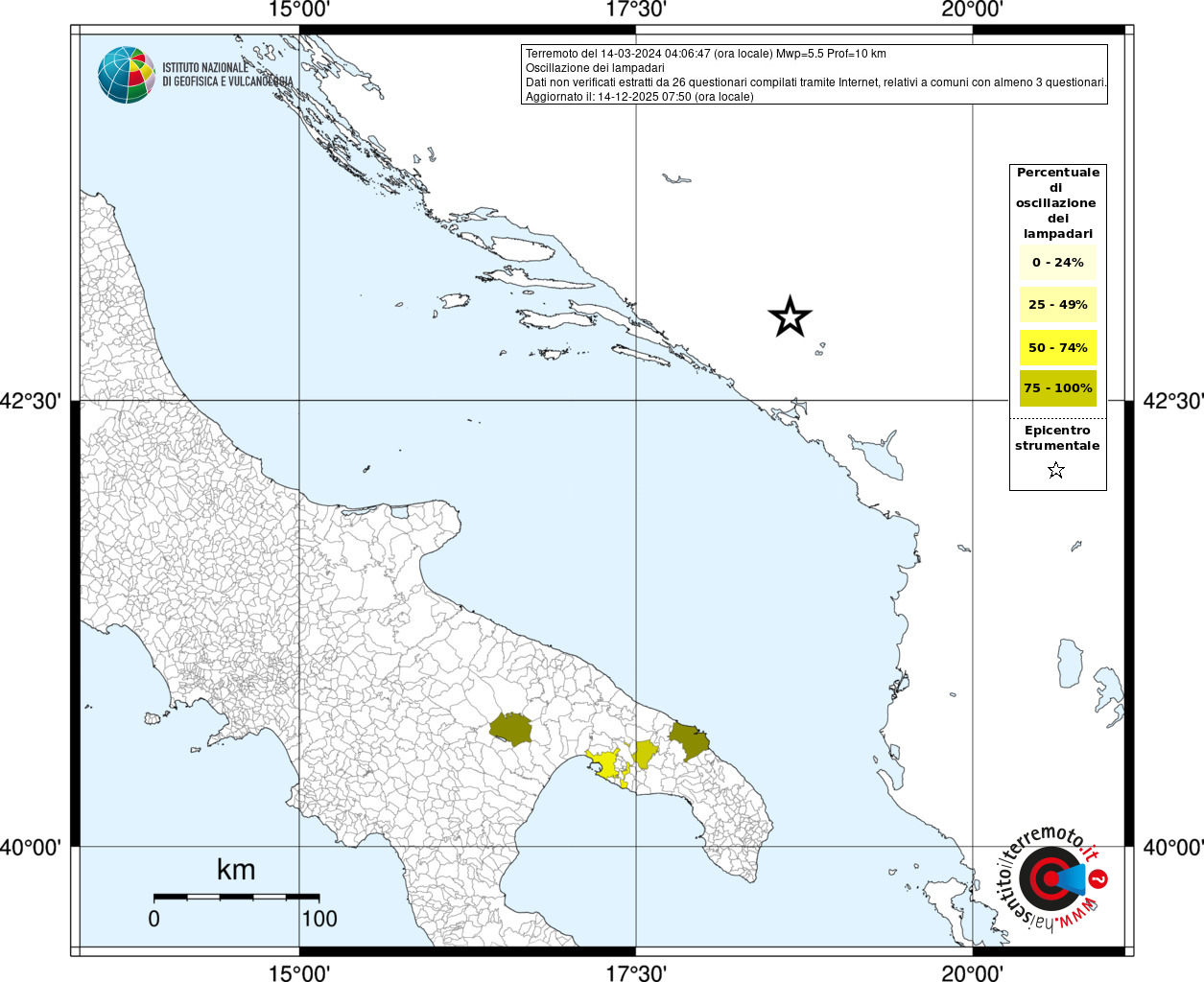Image resolution: width=1204 pixels, height=982 pixels.
Task: Click the bright yellow coastal Taranto municipality
Action: tap(604, 764)
